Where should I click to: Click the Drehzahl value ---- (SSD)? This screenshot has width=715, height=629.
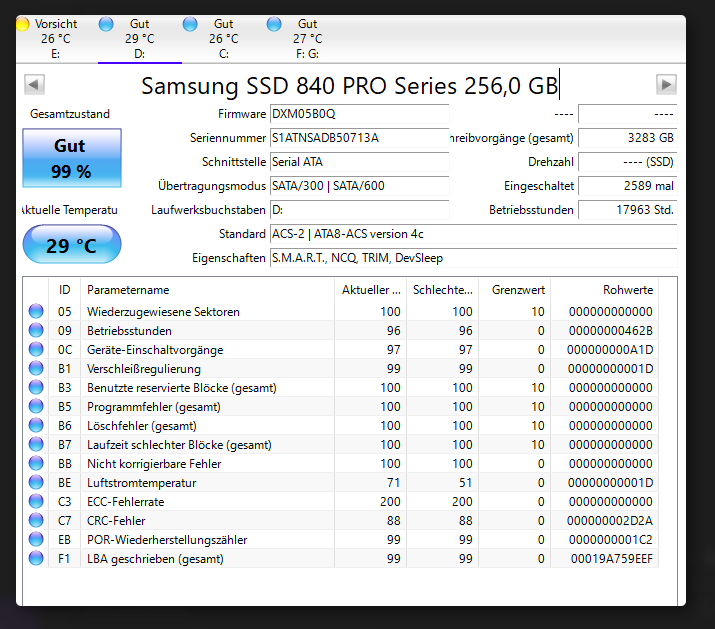[627, 162]
